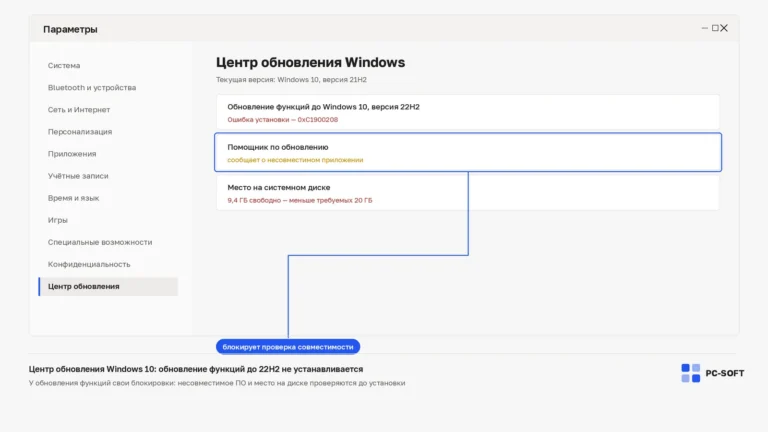Click сообщает о несовместимом приложении text
The height and width of the screenshot is (432, 768).
click(295, 160)
